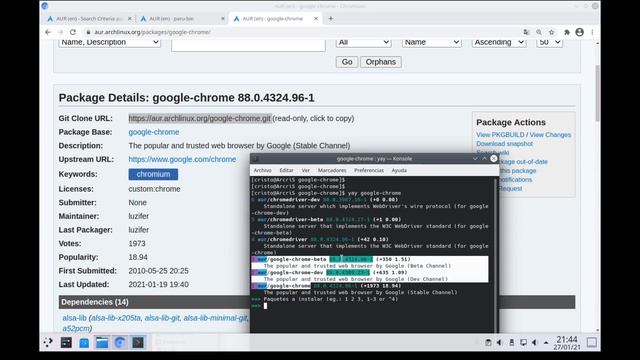The width and height of the screenshot is (640, 360).
Task: Open the Editar menu in Konsole
Action: click(x=286, y=170)
